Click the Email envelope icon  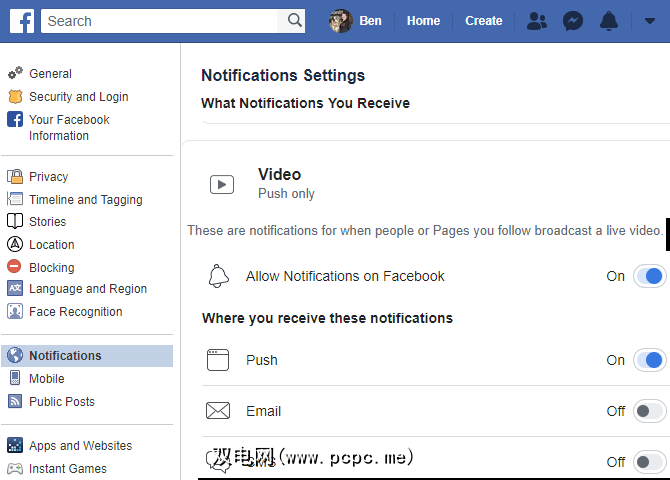(218, 411)
